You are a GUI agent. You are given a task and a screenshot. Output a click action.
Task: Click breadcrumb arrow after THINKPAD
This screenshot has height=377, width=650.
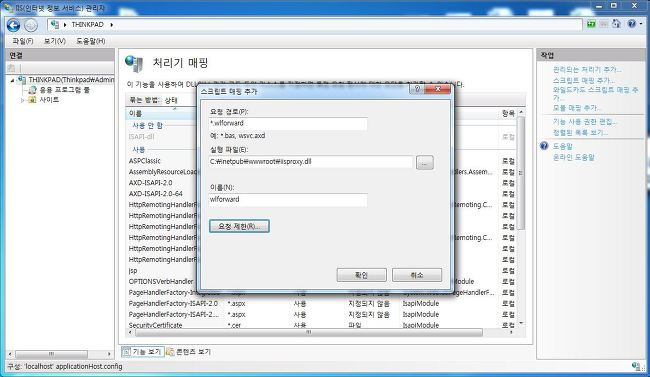pyautogui.click(x=112, y=25)
